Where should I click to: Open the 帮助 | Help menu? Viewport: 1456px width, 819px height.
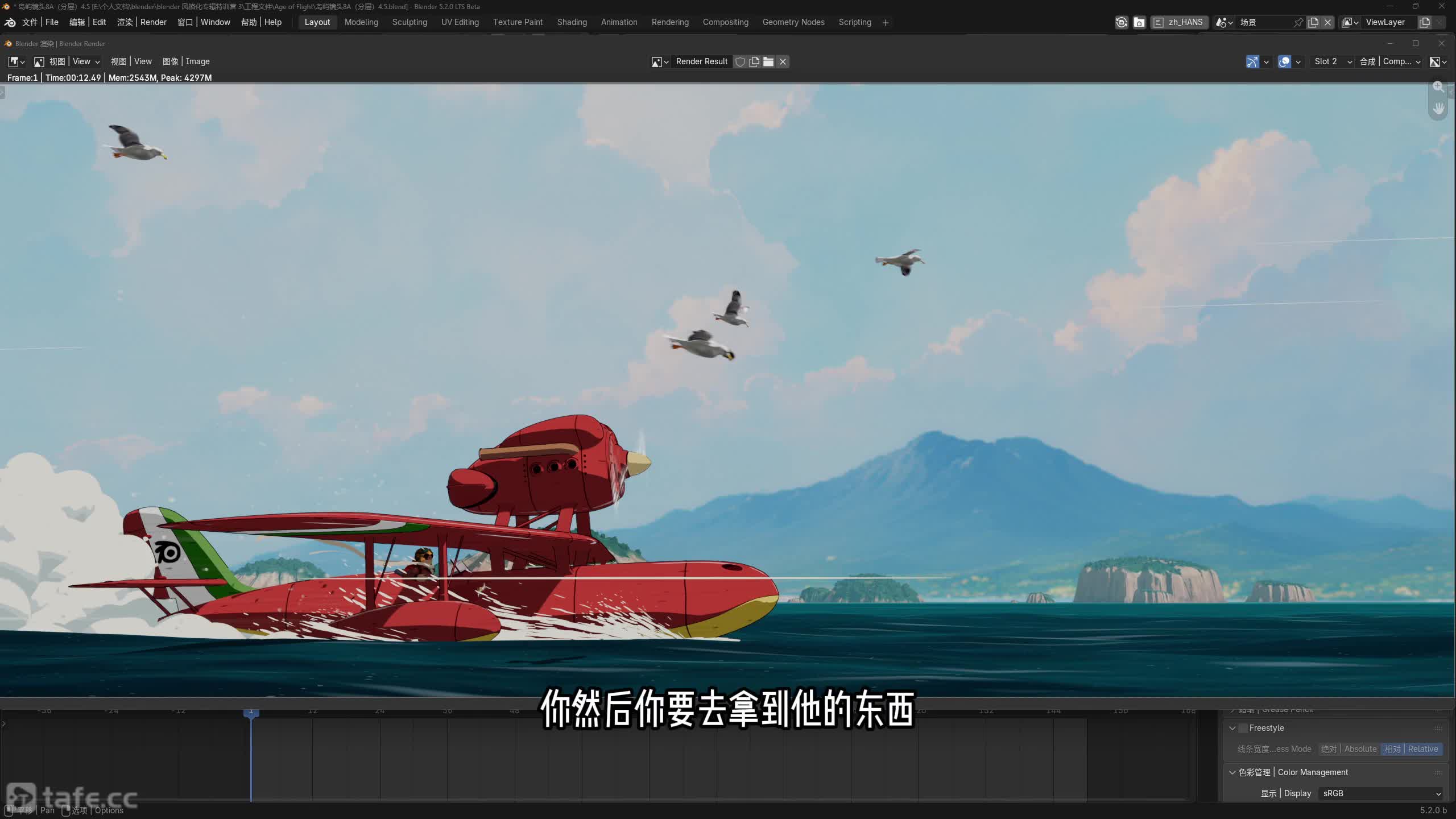(261, 22)
